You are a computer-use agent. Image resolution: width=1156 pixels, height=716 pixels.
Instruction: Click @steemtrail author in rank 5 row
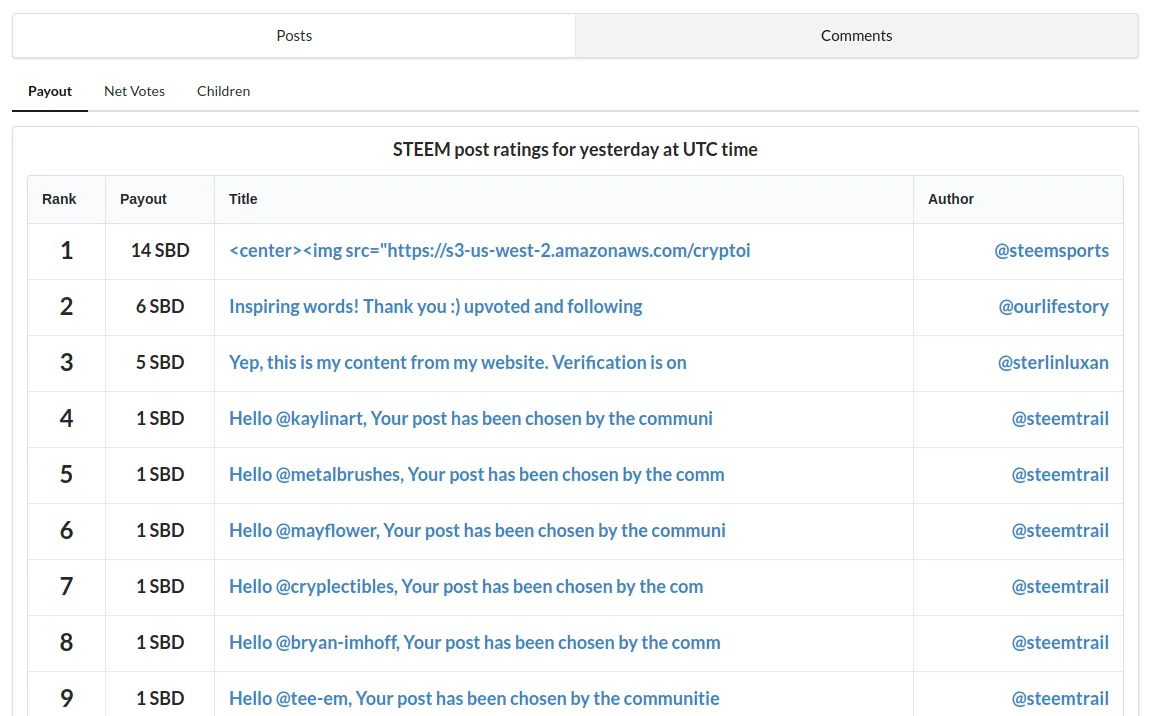[x=1060, y=475]
